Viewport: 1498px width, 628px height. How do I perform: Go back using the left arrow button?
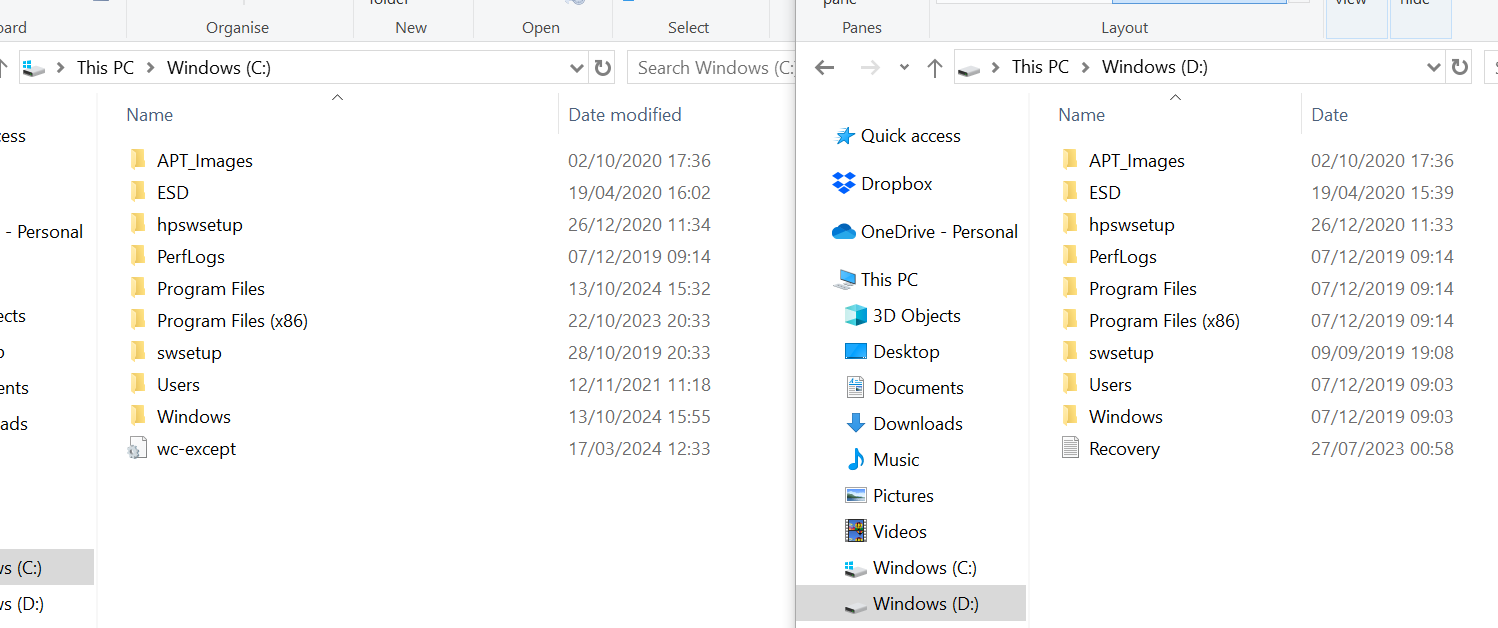(x=824, y=67)
